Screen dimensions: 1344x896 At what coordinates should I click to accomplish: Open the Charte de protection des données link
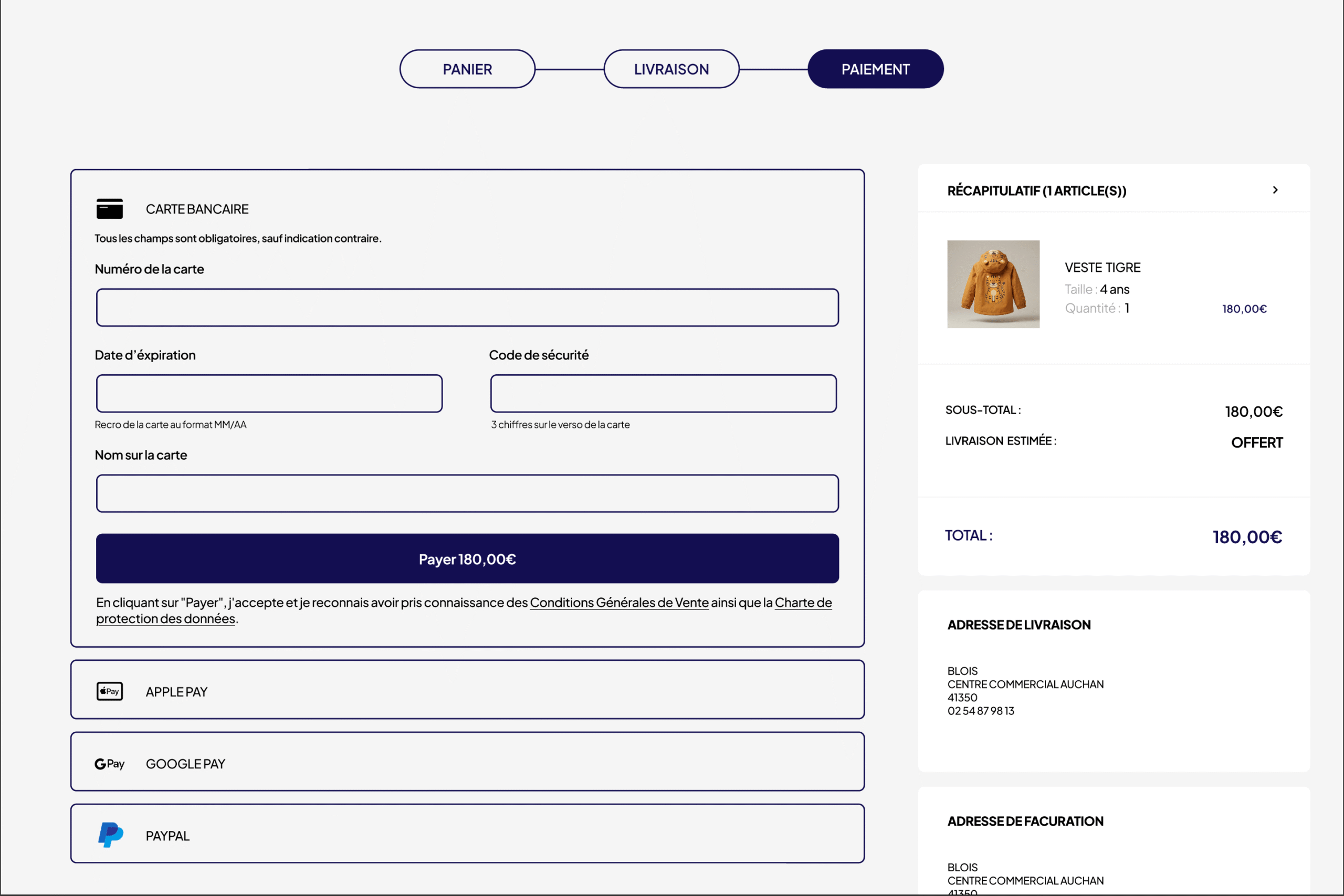tap(166, 619)
